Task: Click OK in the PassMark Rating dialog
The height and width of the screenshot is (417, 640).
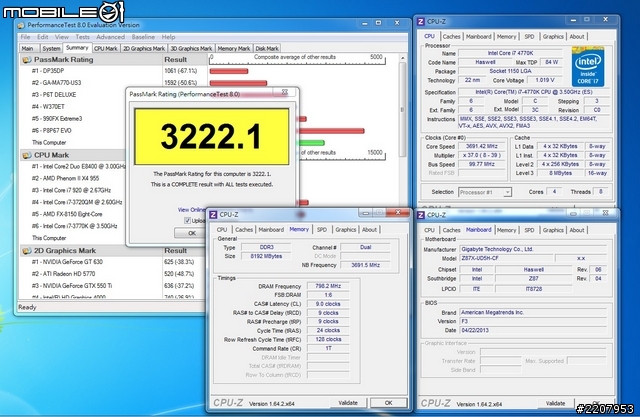Action: point(192,233)
